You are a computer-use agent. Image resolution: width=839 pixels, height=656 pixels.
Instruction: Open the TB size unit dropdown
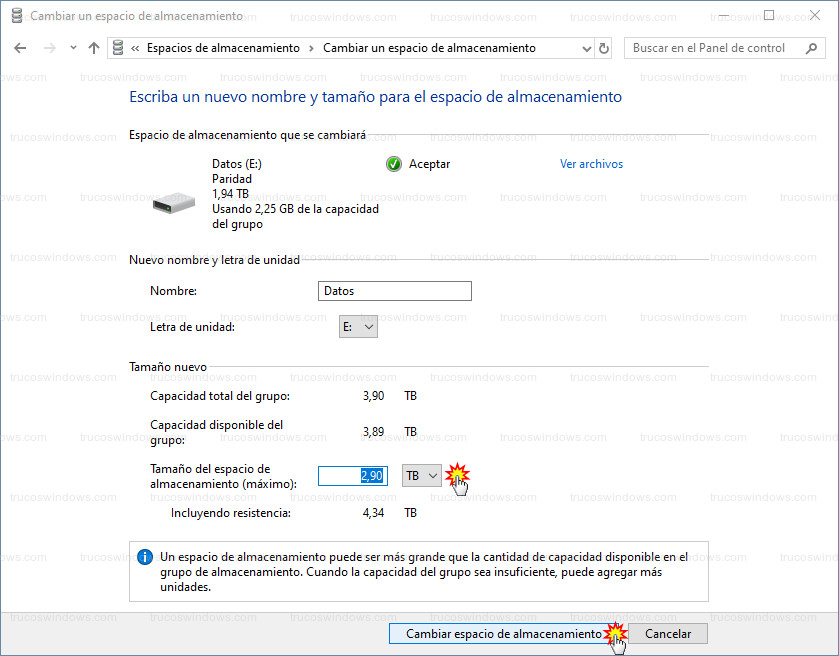click(x=421, y=476)
